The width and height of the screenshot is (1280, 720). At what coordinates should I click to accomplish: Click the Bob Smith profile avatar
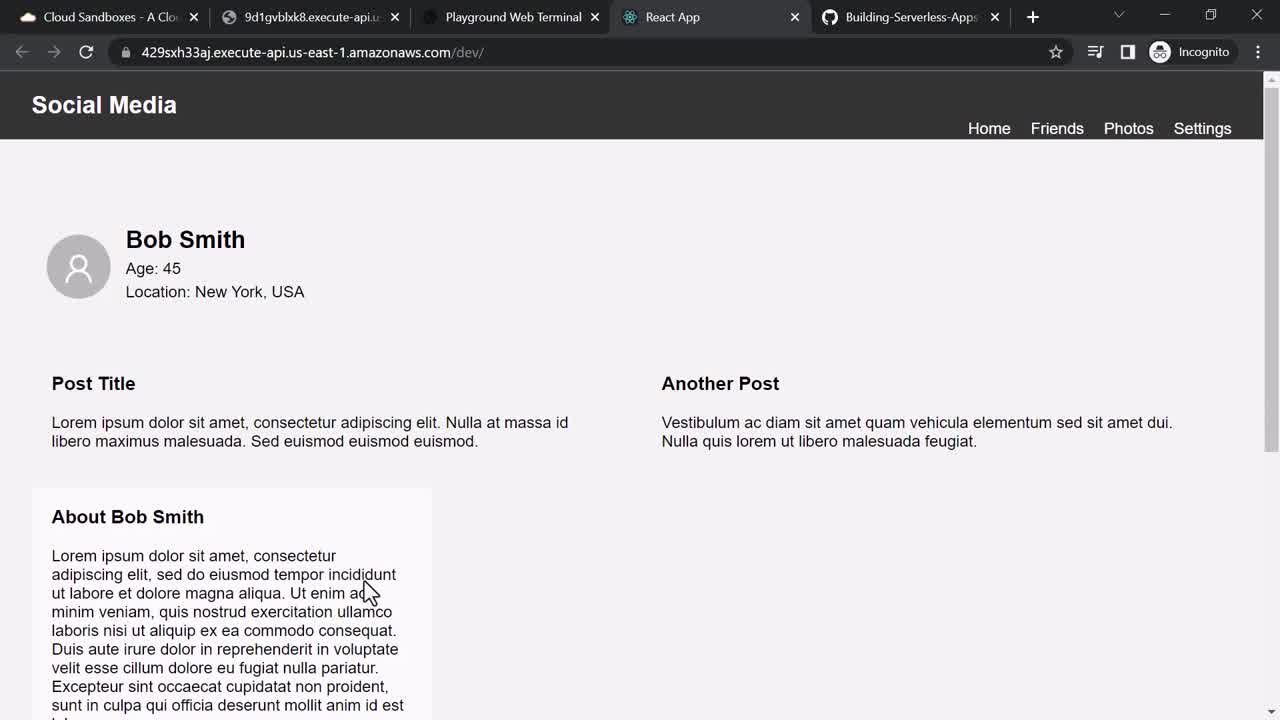[x=78, y=267]
